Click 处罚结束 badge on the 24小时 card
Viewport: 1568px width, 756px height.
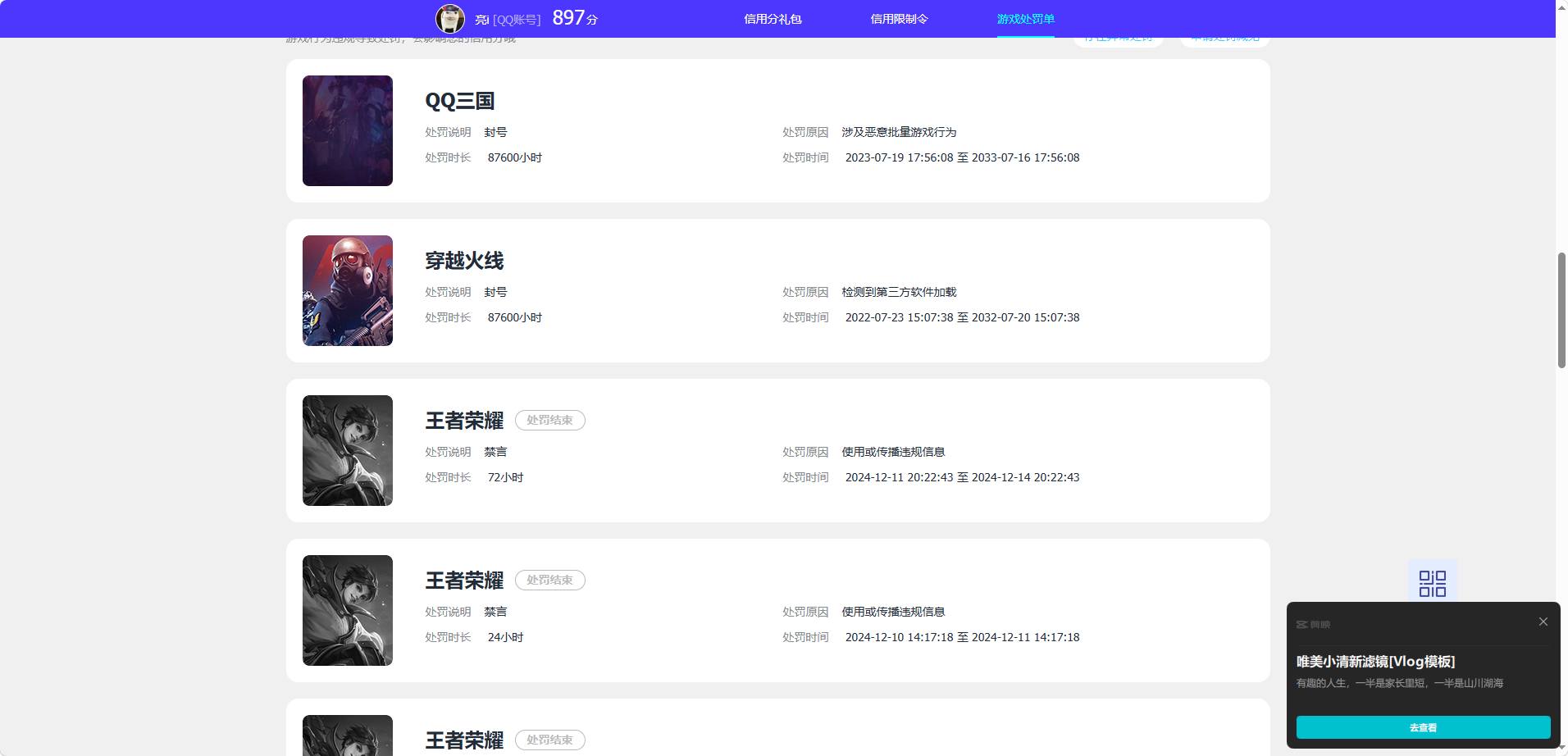coord(549,580)
